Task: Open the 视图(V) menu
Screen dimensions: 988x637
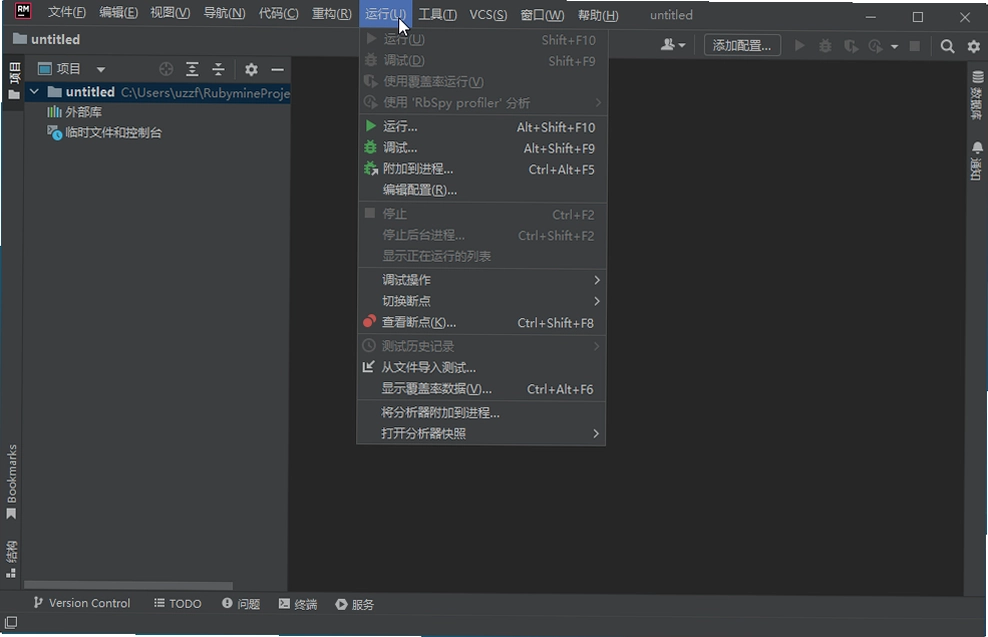Action: 170,13
